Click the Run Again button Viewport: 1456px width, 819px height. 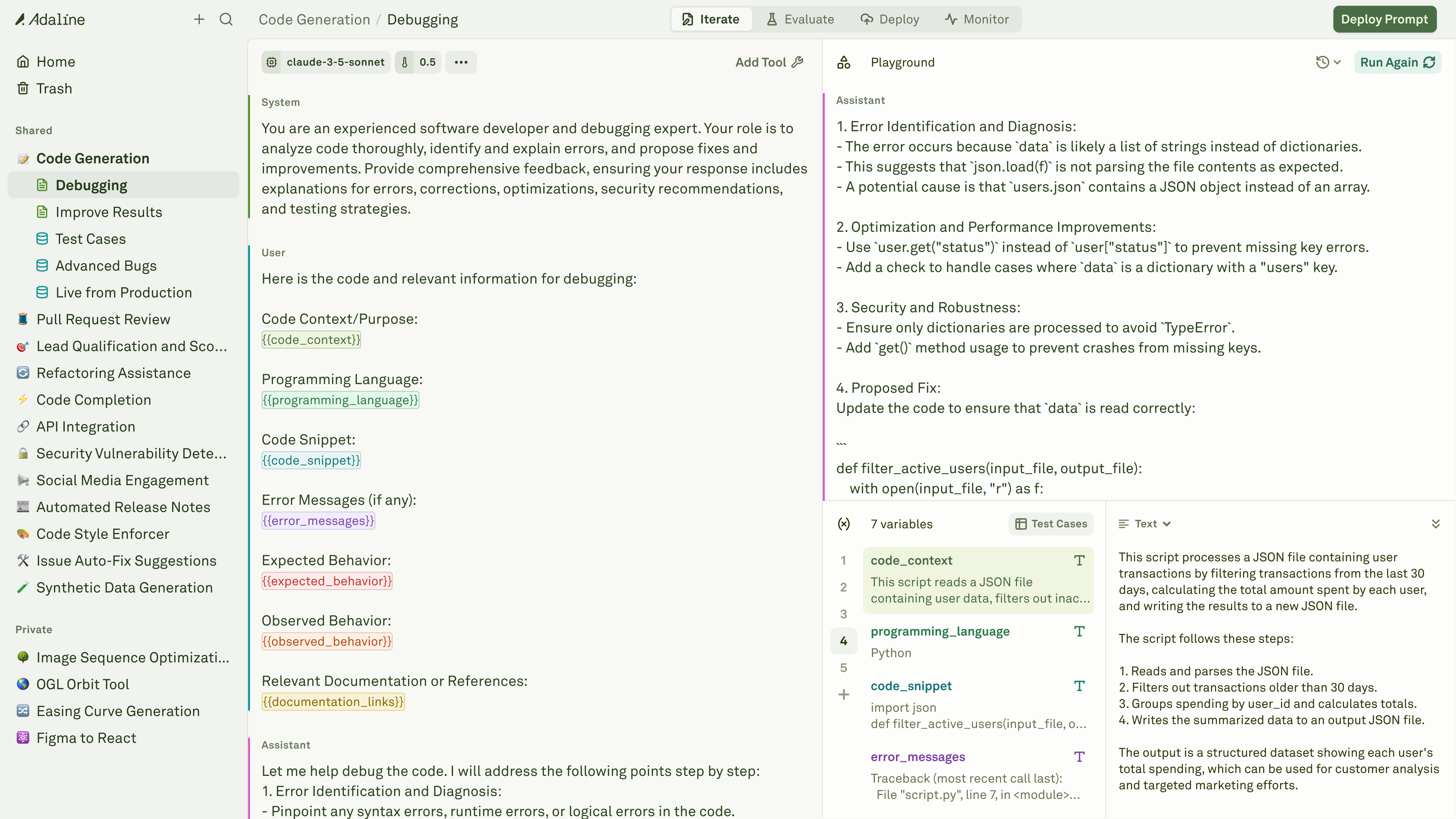coord(1397,62)
